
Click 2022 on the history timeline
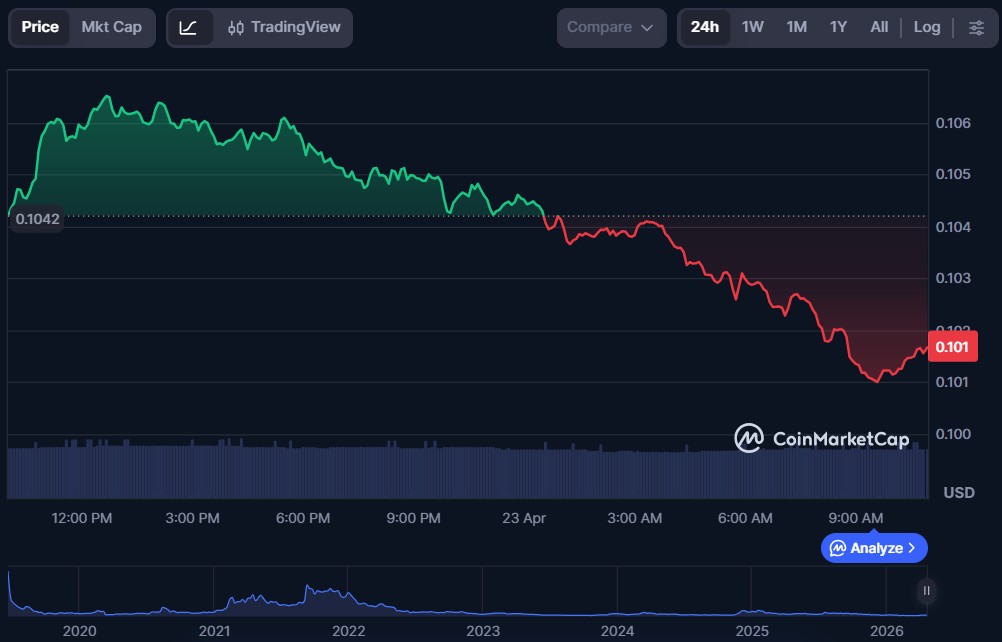pos(348,631)
